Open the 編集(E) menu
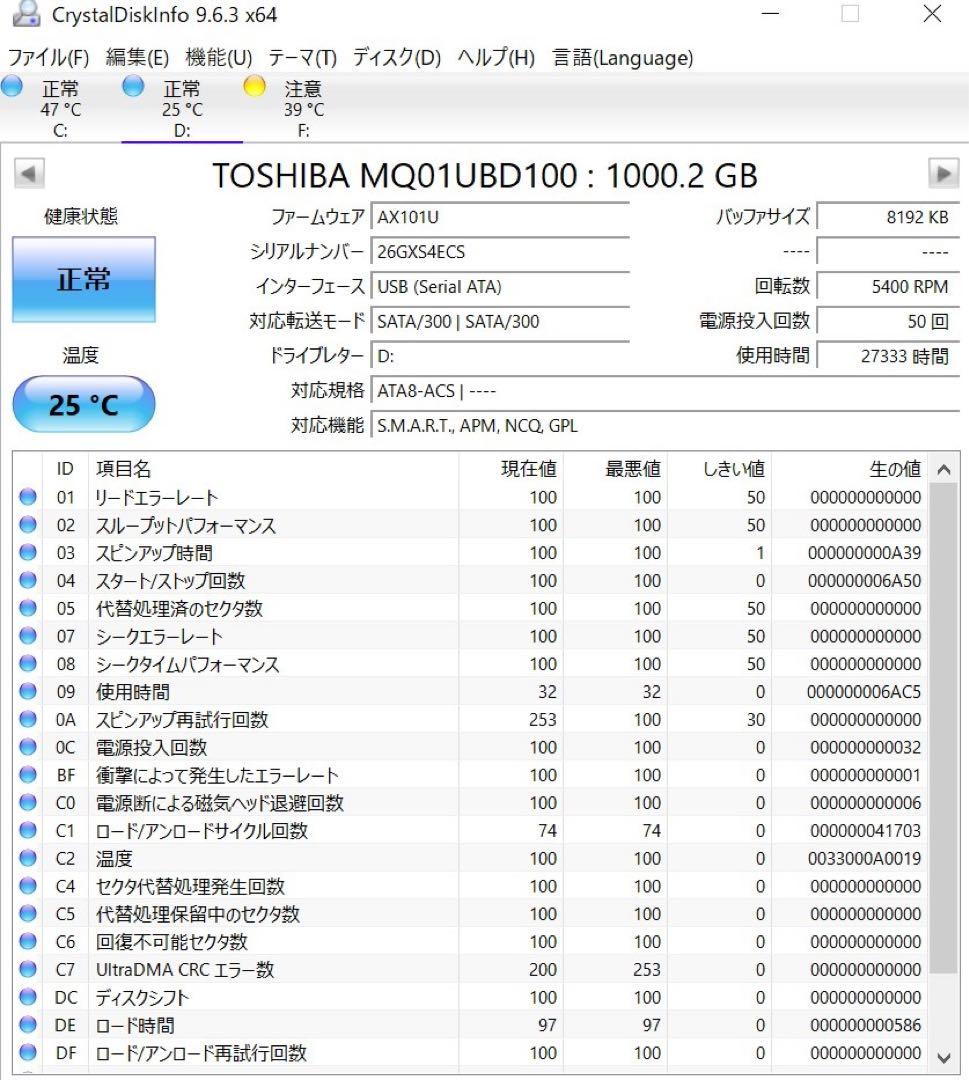 (x=137, y=57)
